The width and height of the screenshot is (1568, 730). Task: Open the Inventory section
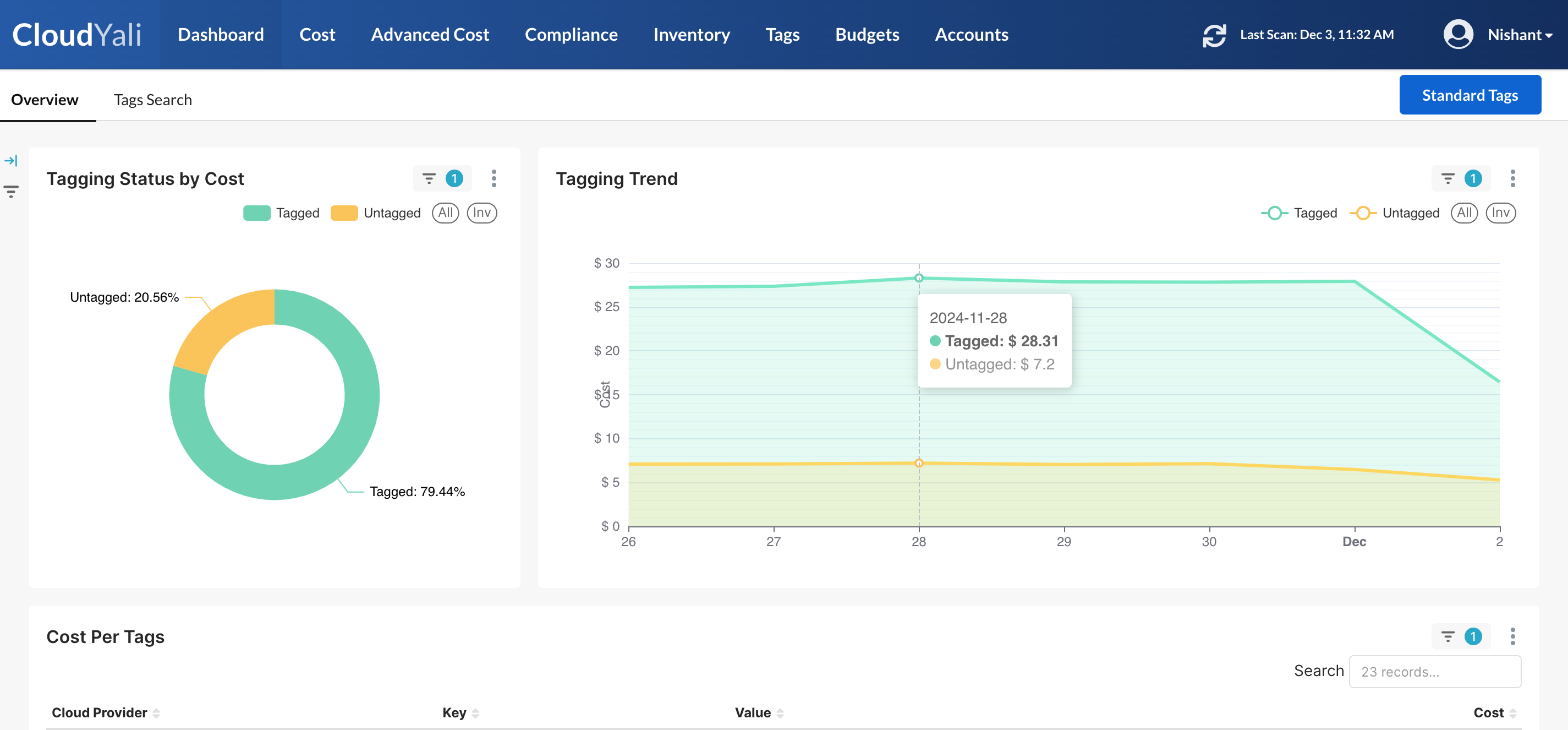(x=692, y=35)
